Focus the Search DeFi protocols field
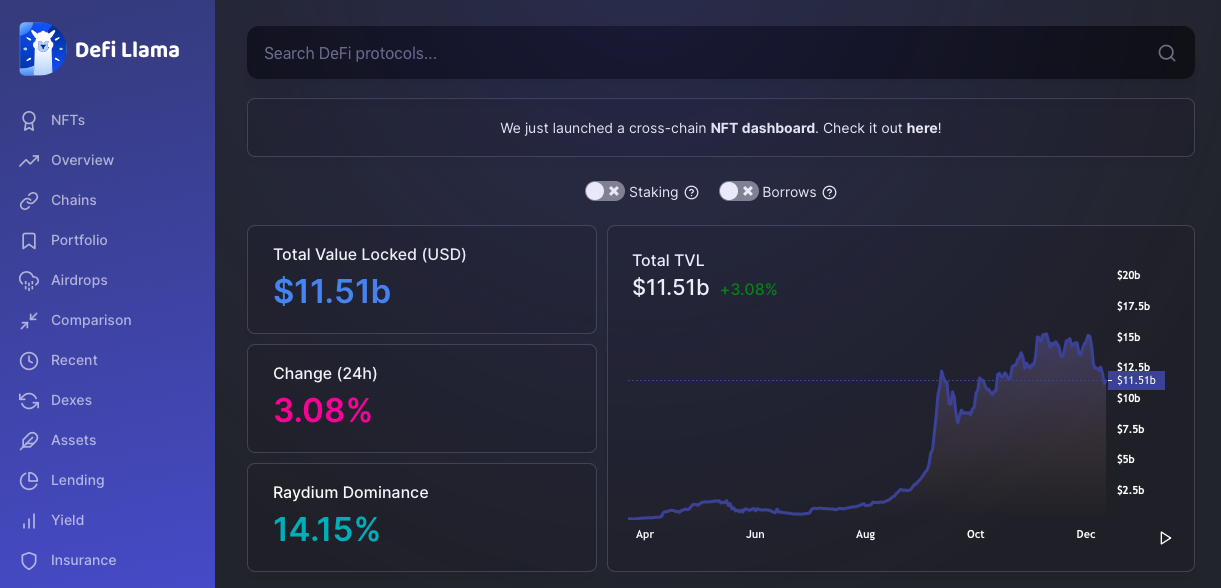 coord(721,53)
